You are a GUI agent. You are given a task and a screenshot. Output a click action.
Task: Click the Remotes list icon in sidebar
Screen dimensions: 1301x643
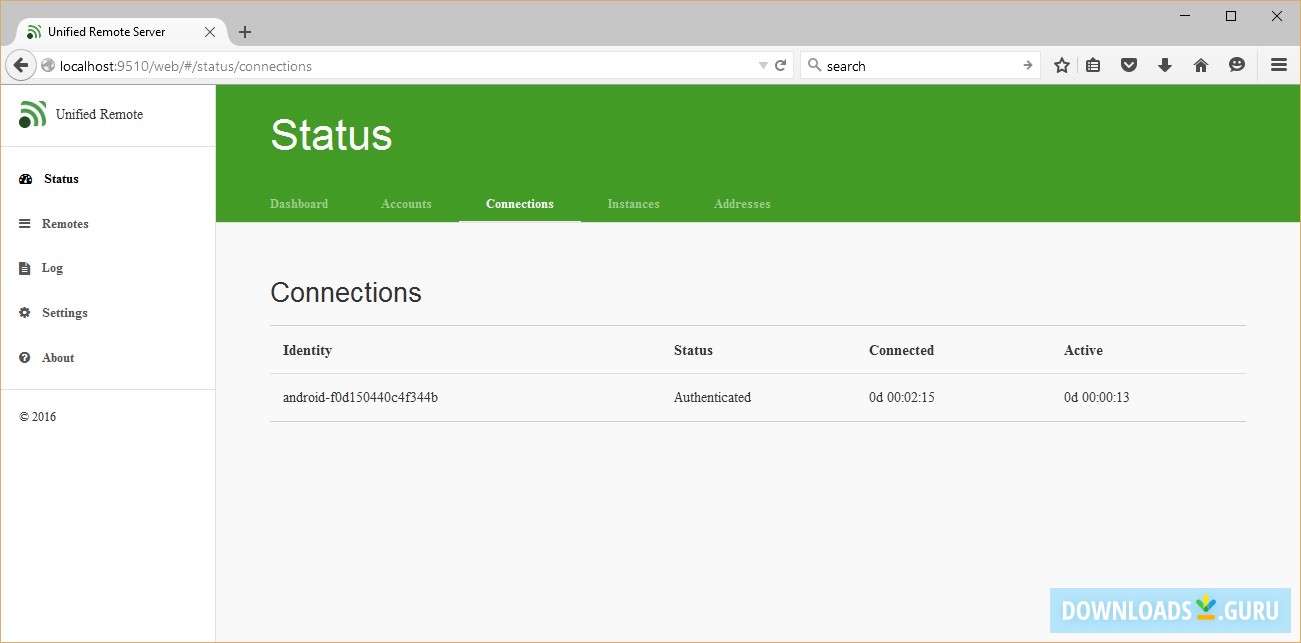pos(25,224)
